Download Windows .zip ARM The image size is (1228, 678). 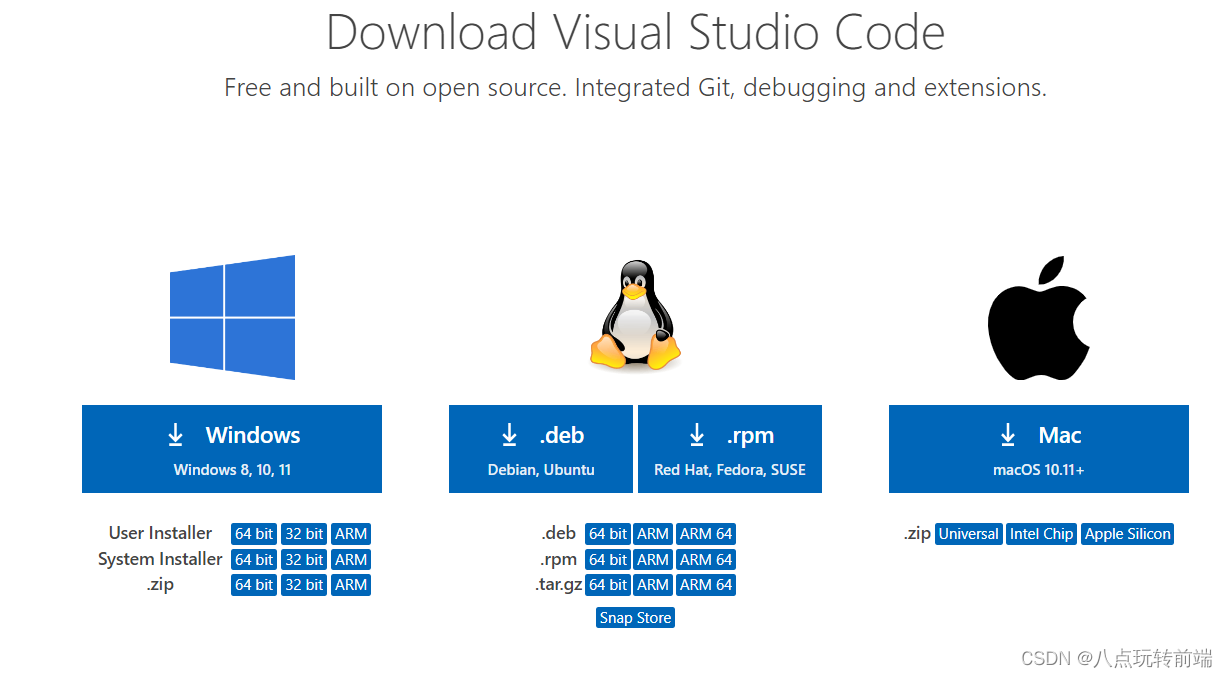click(x=351, y=585)
